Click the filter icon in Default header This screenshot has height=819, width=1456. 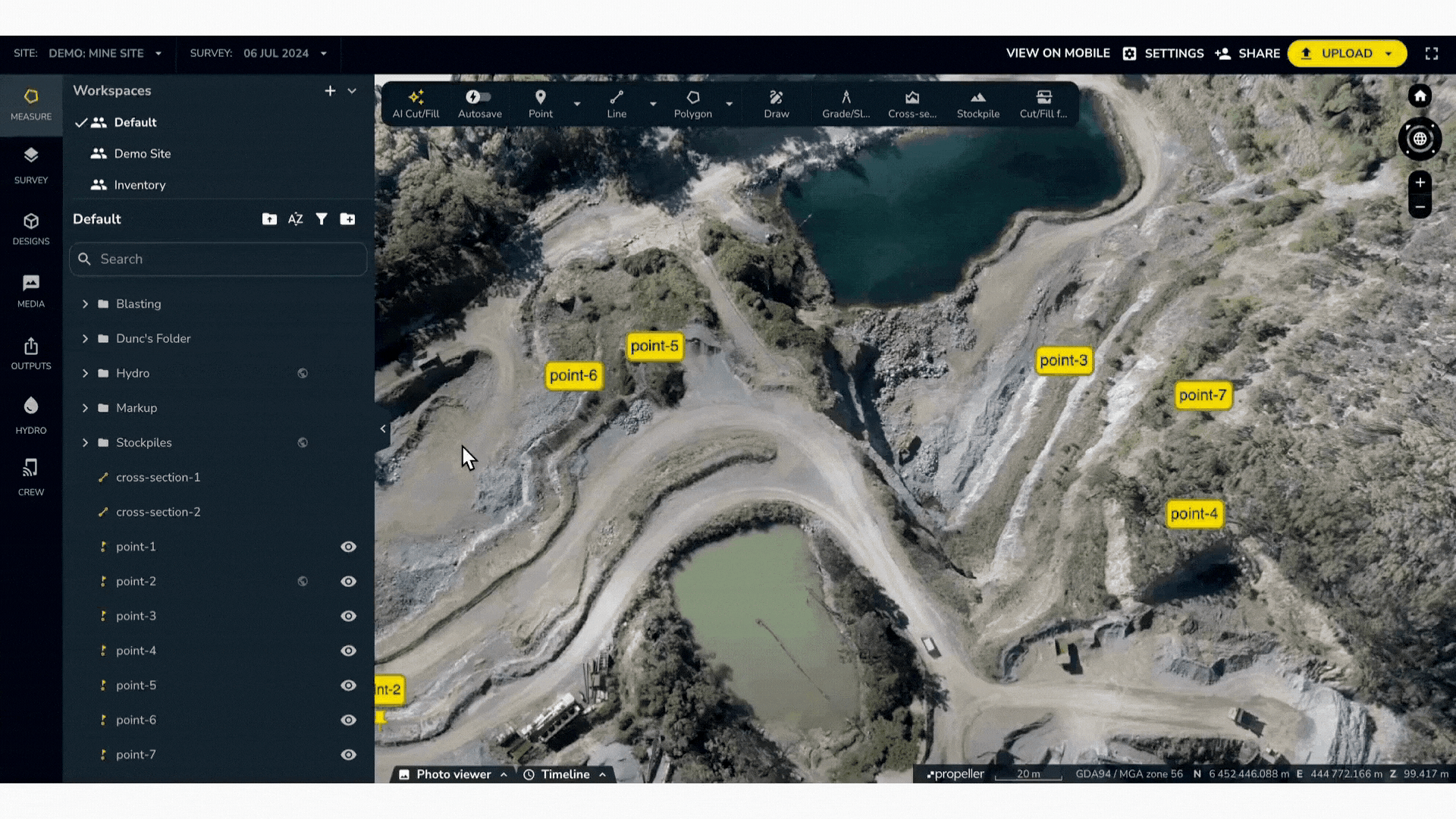322,219
